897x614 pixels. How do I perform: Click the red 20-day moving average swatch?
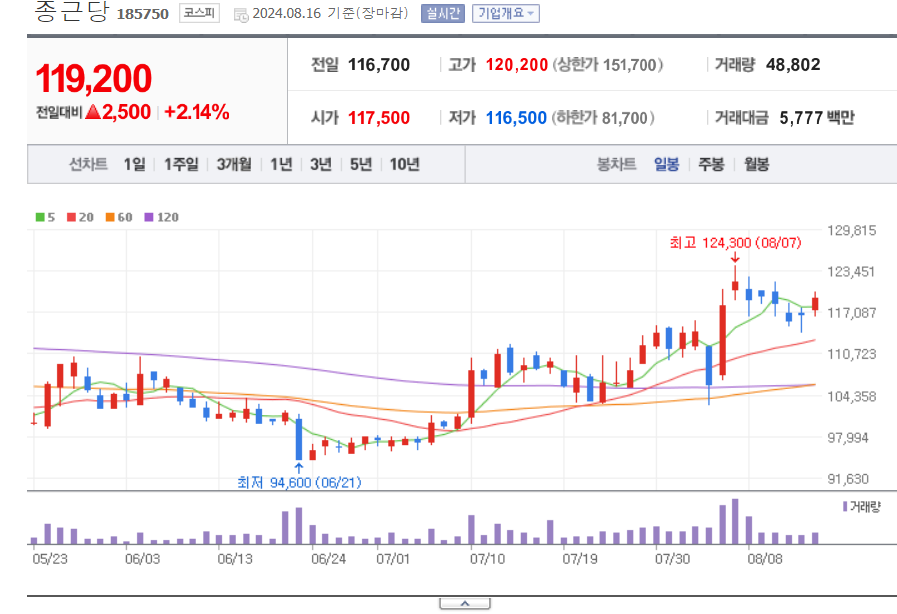(x=72, y=217)
